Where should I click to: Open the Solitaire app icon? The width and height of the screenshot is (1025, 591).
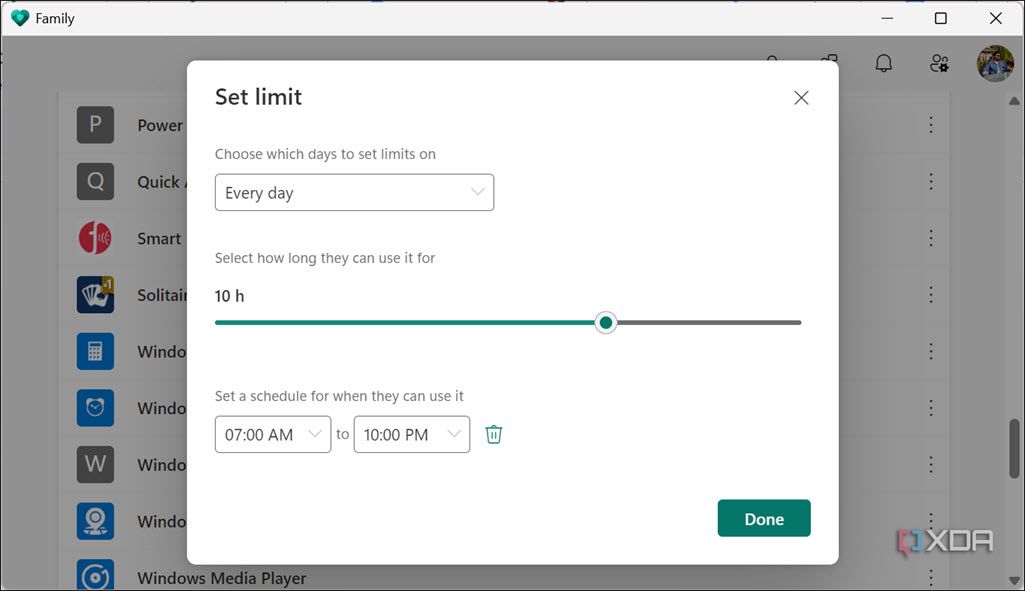[94, 294]
